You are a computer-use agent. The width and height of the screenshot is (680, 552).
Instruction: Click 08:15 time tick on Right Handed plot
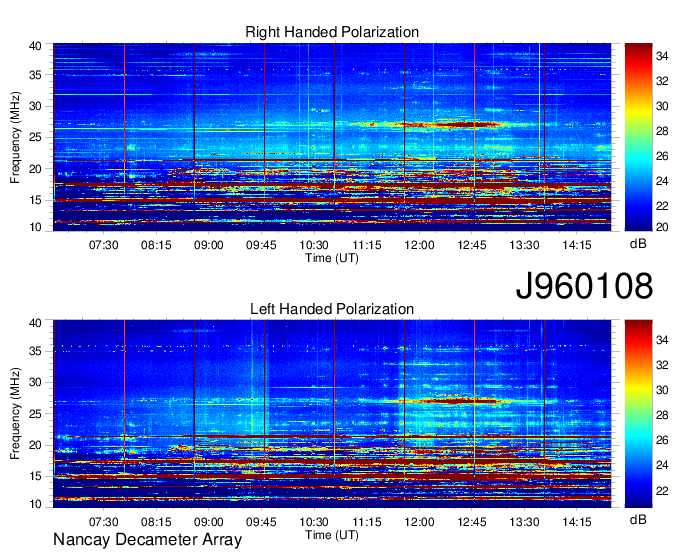[x=156, y=245]
